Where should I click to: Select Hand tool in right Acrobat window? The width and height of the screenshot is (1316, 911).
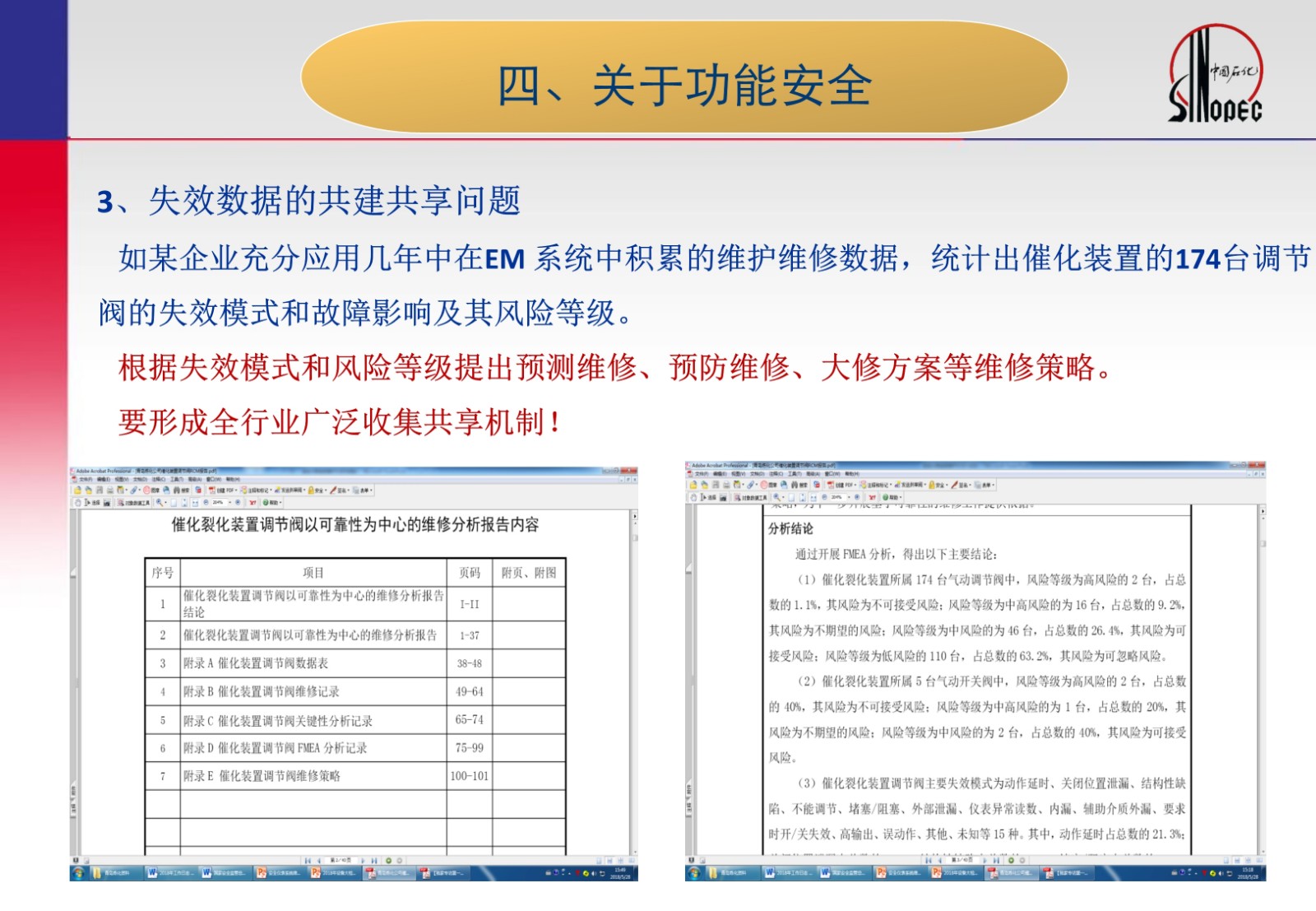pyautogui.click(x=693, y=497)
